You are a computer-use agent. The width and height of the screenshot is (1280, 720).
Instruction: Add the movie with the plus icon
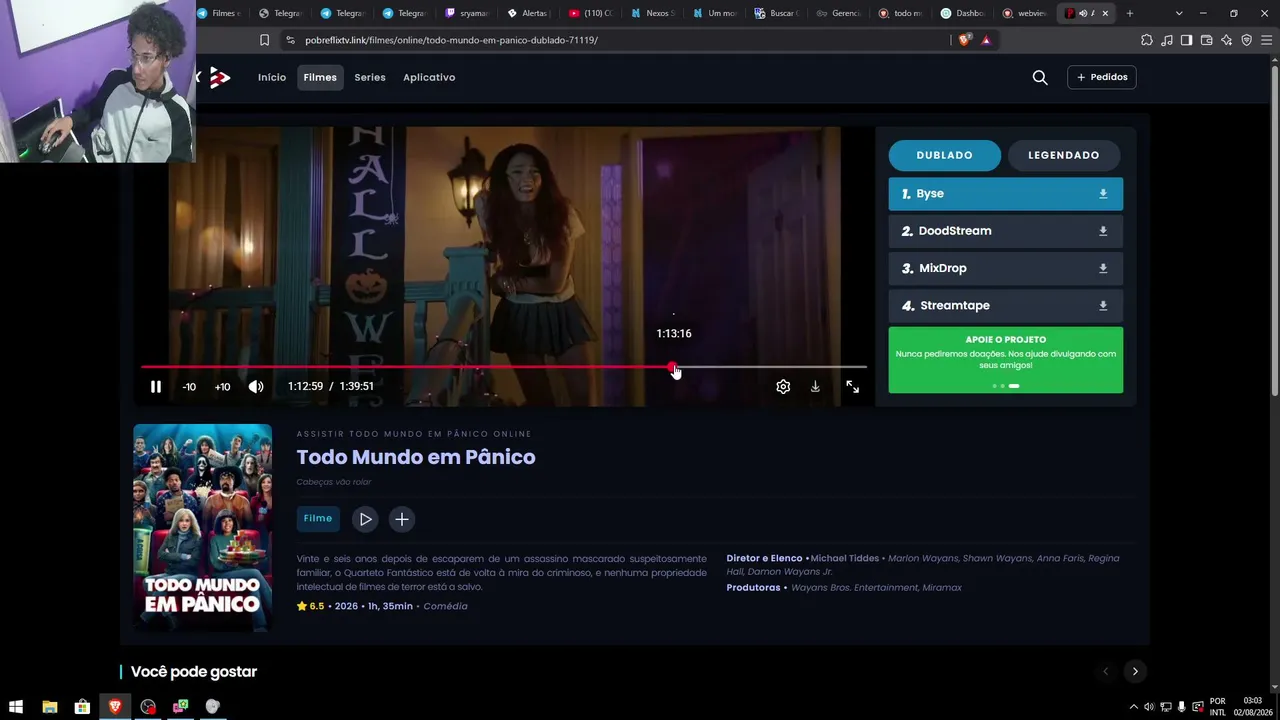(401, 519)
